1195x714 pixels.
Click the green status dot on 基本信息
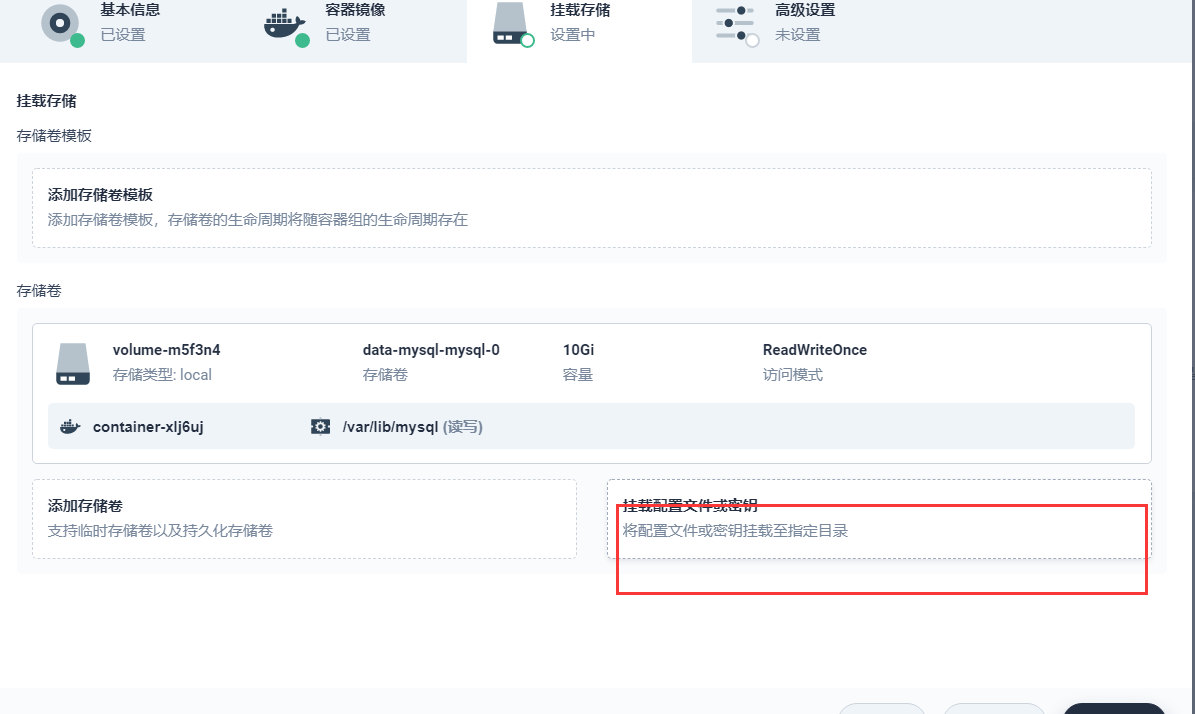pyautogui.click(x=78, y=40)
